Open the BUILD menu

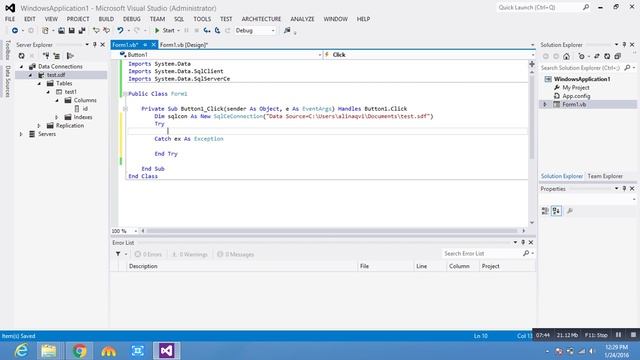tap(106, 19)
